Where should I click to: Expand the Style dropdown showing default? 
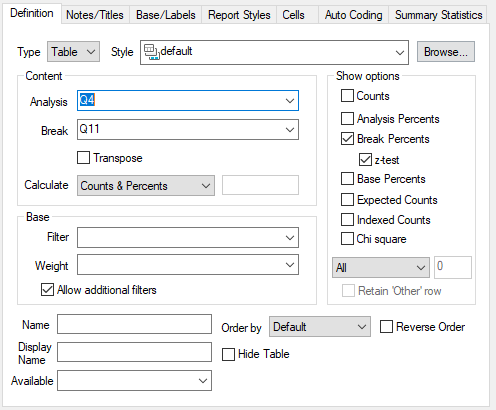coord(274,52)
